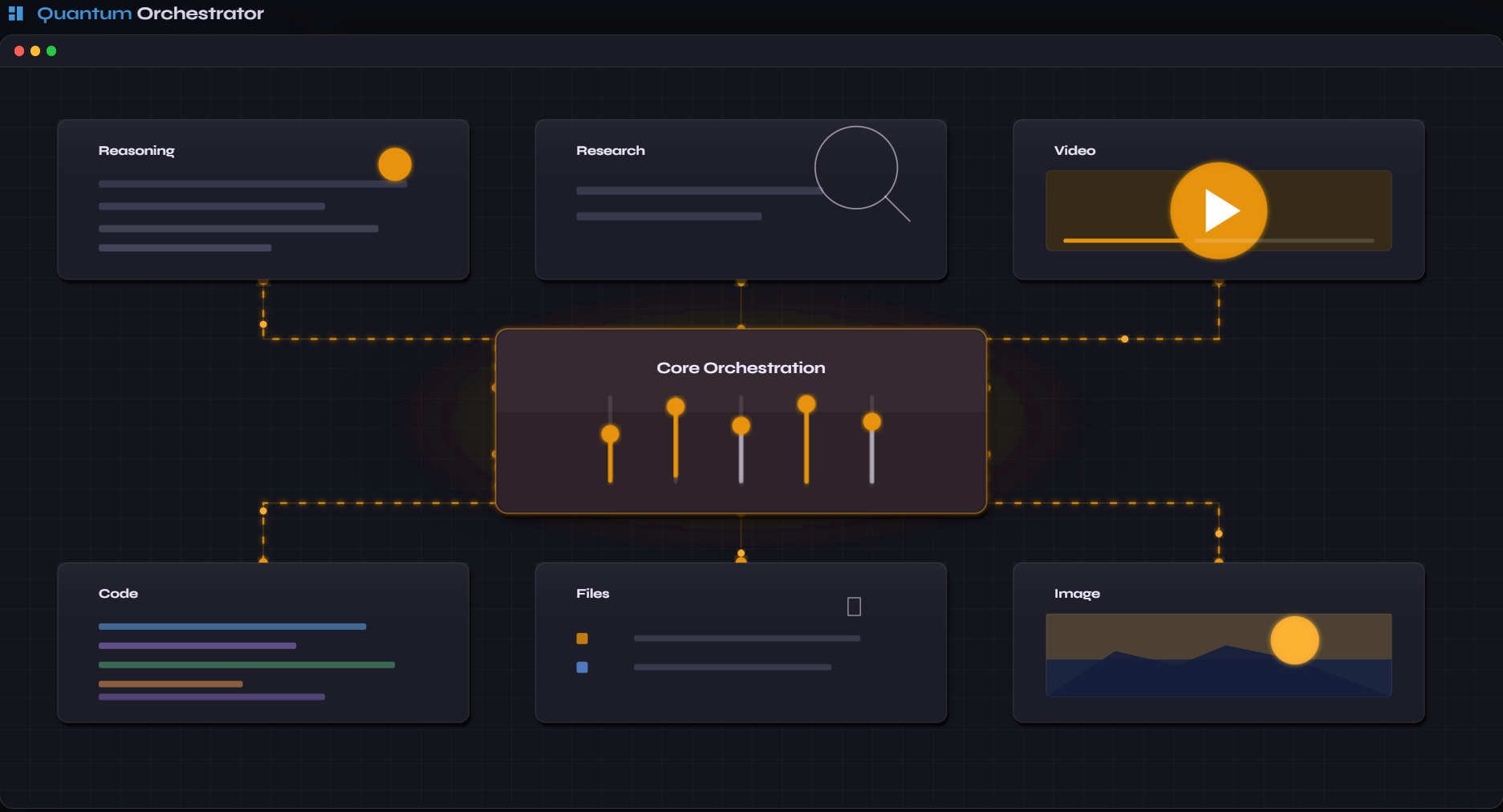The image size is (1503, 812).
Task: Click the connector node below the Files card
Action: [x=740, y=554]
